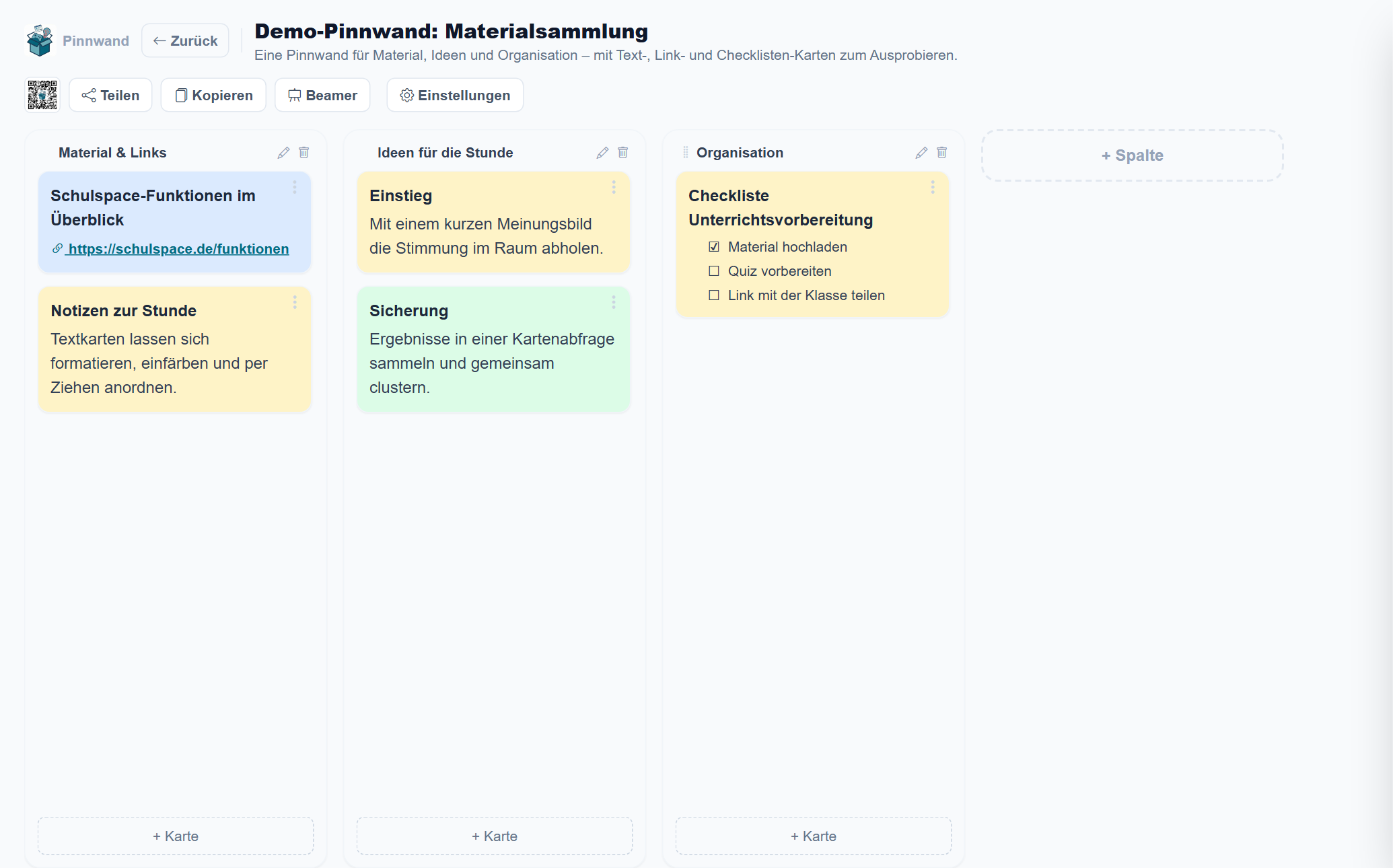Select the Notizen zur Stunde card text
Screen dimensions: 1393x868
pos(159,363)
